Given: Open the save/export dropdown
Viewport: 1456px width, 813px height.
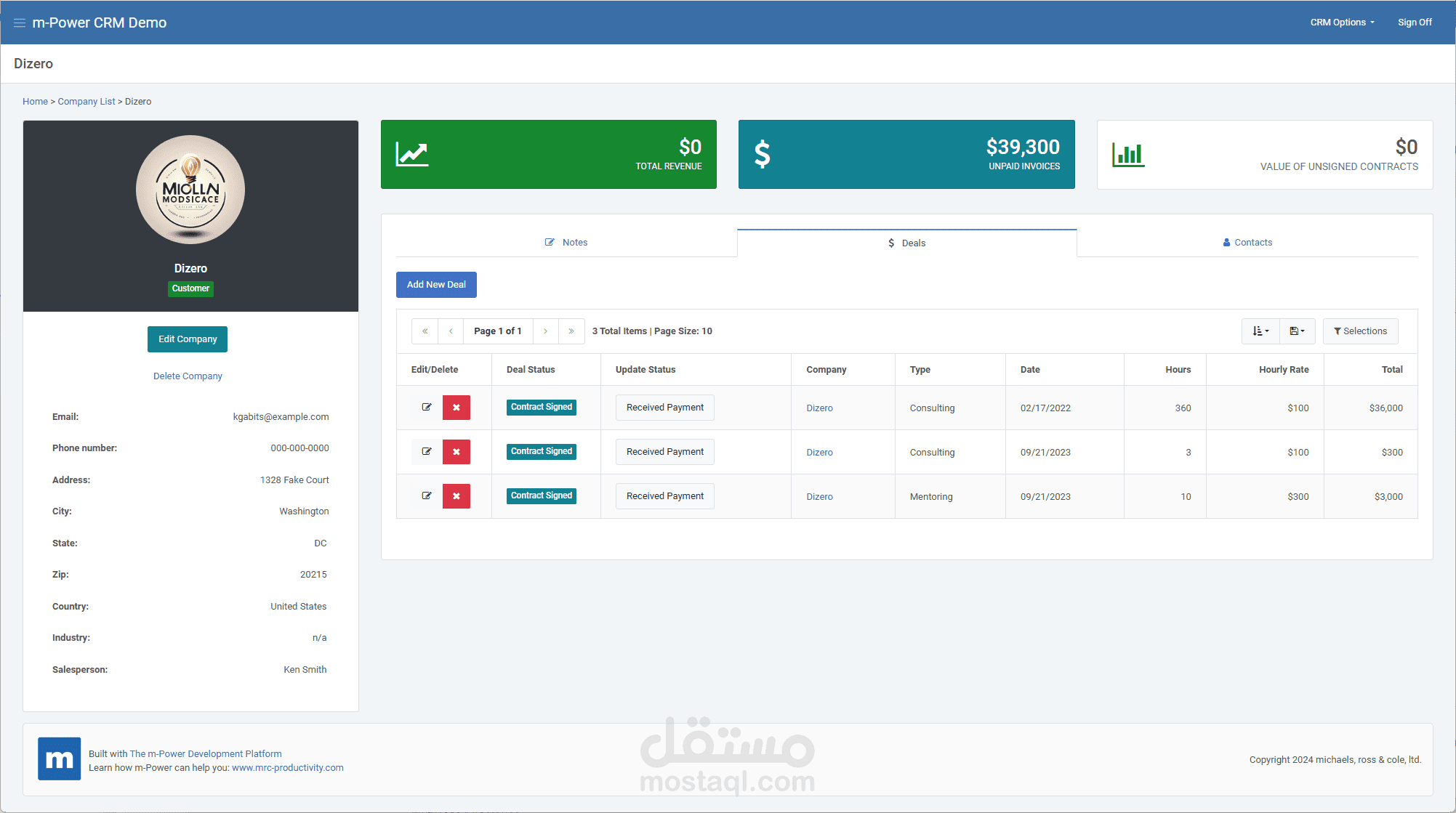Looking at the screenshot, I should point(1297,331).
